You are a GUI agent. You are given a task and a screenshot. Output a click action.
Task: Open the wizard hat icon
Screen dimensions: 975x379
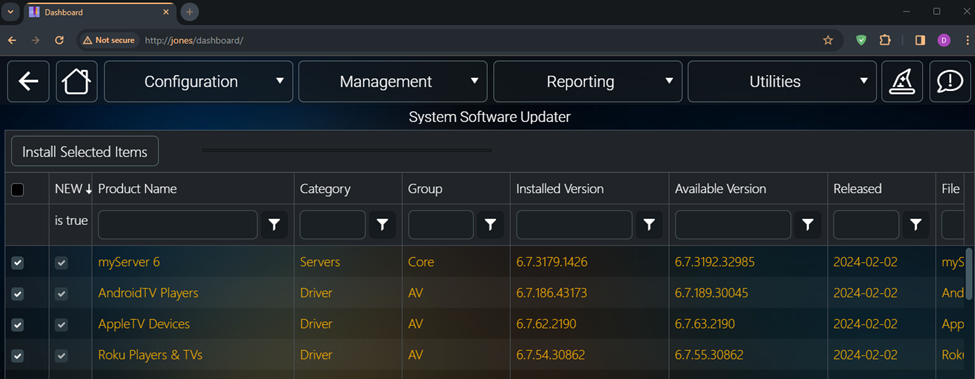902,81
